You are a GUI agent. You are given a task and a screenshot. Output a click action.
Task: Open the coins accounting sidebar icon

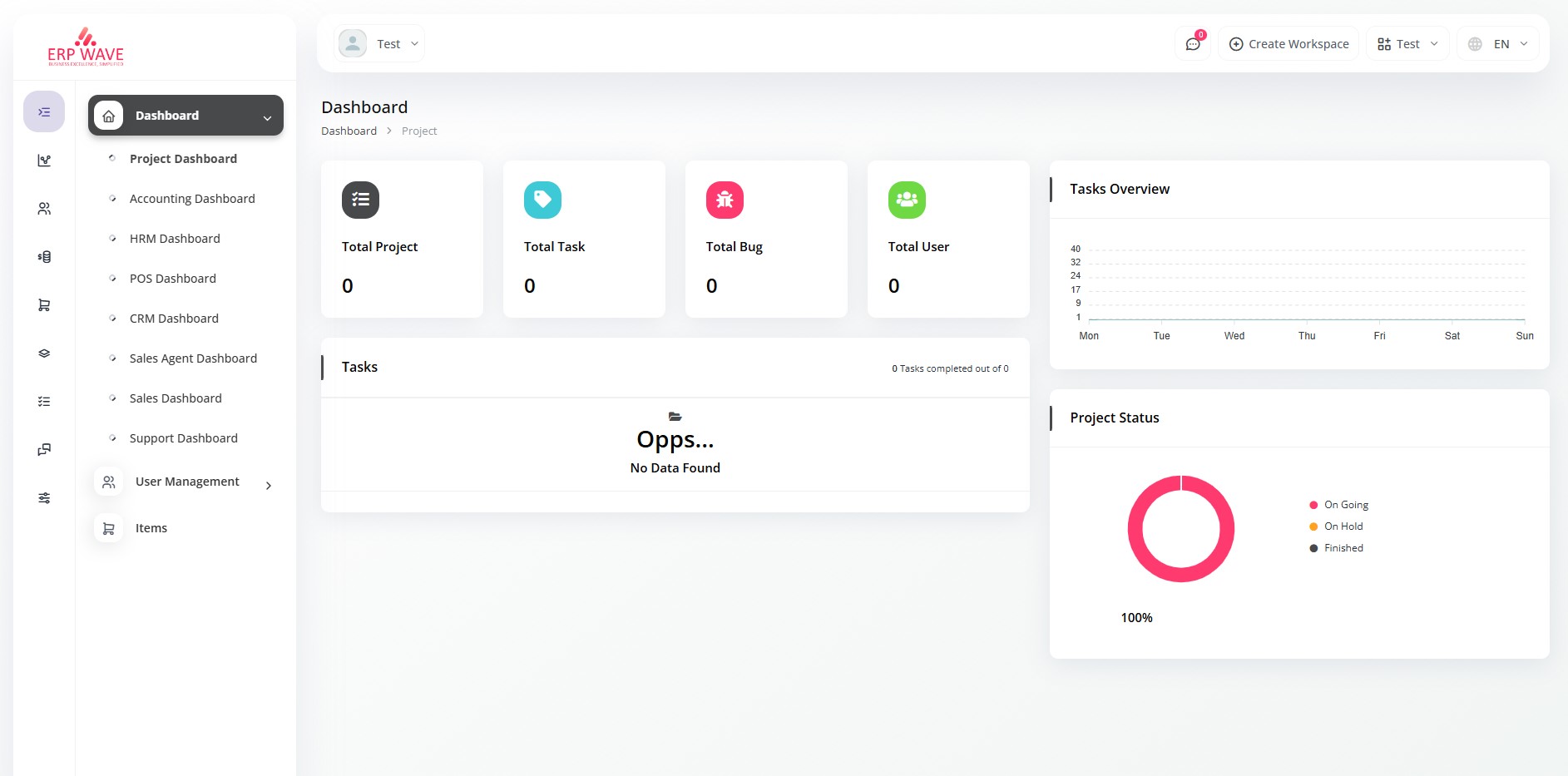[44, 257]
